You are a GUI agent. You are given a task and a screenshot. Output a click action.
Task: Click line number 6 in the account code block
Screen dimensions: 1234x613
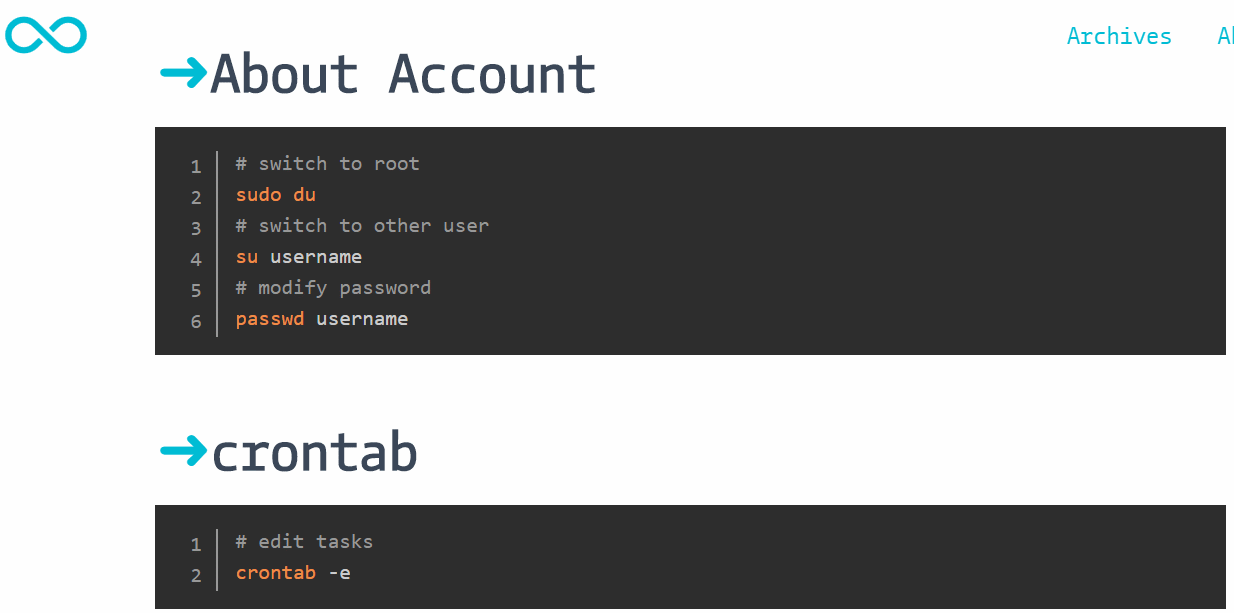click(196, 321)
